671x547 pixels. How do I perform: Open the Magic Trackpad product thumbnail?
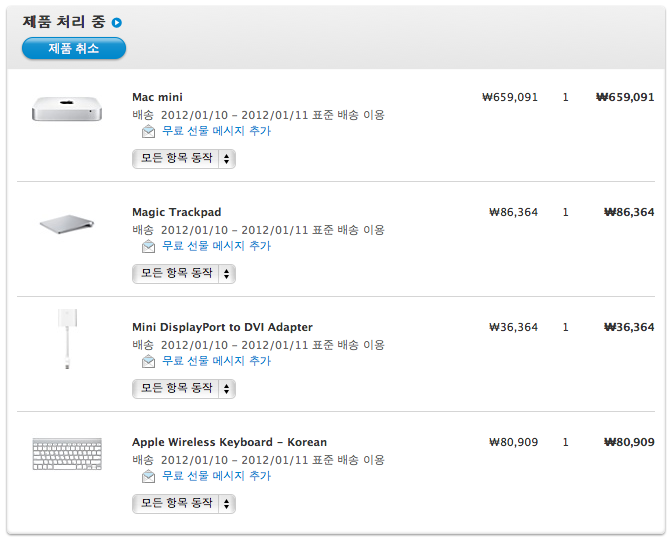67,224
